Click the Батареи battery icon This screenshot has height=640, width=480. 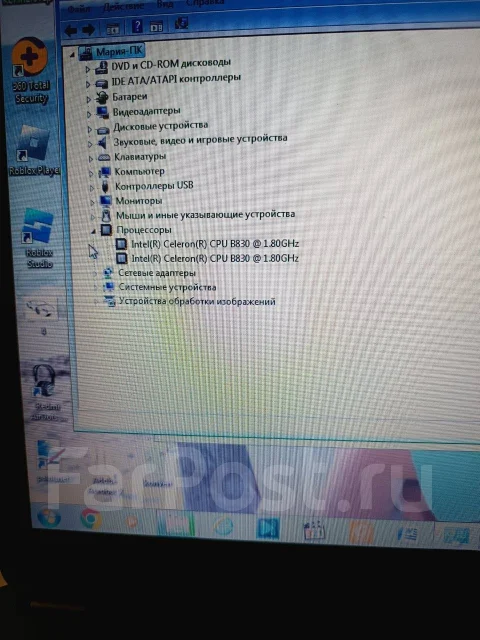(x=102, y=98)
